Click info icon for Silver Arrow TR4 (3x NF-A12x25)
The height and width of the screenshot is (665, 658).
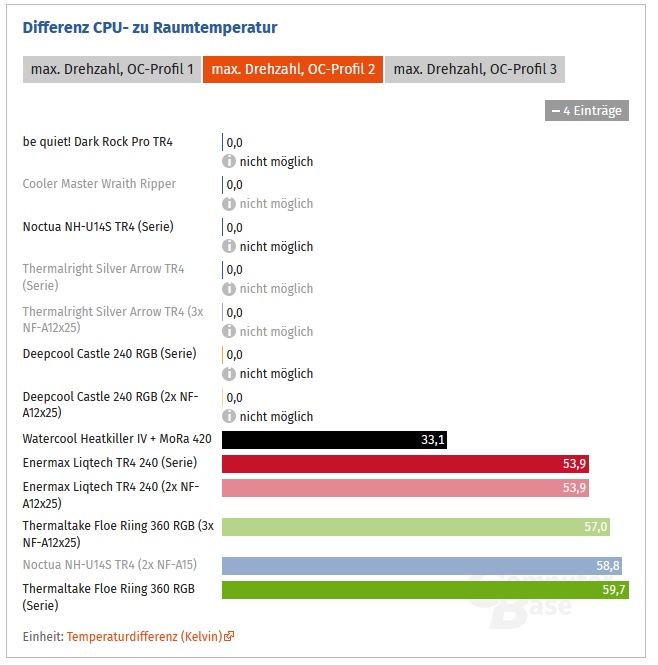pos(229,331)
